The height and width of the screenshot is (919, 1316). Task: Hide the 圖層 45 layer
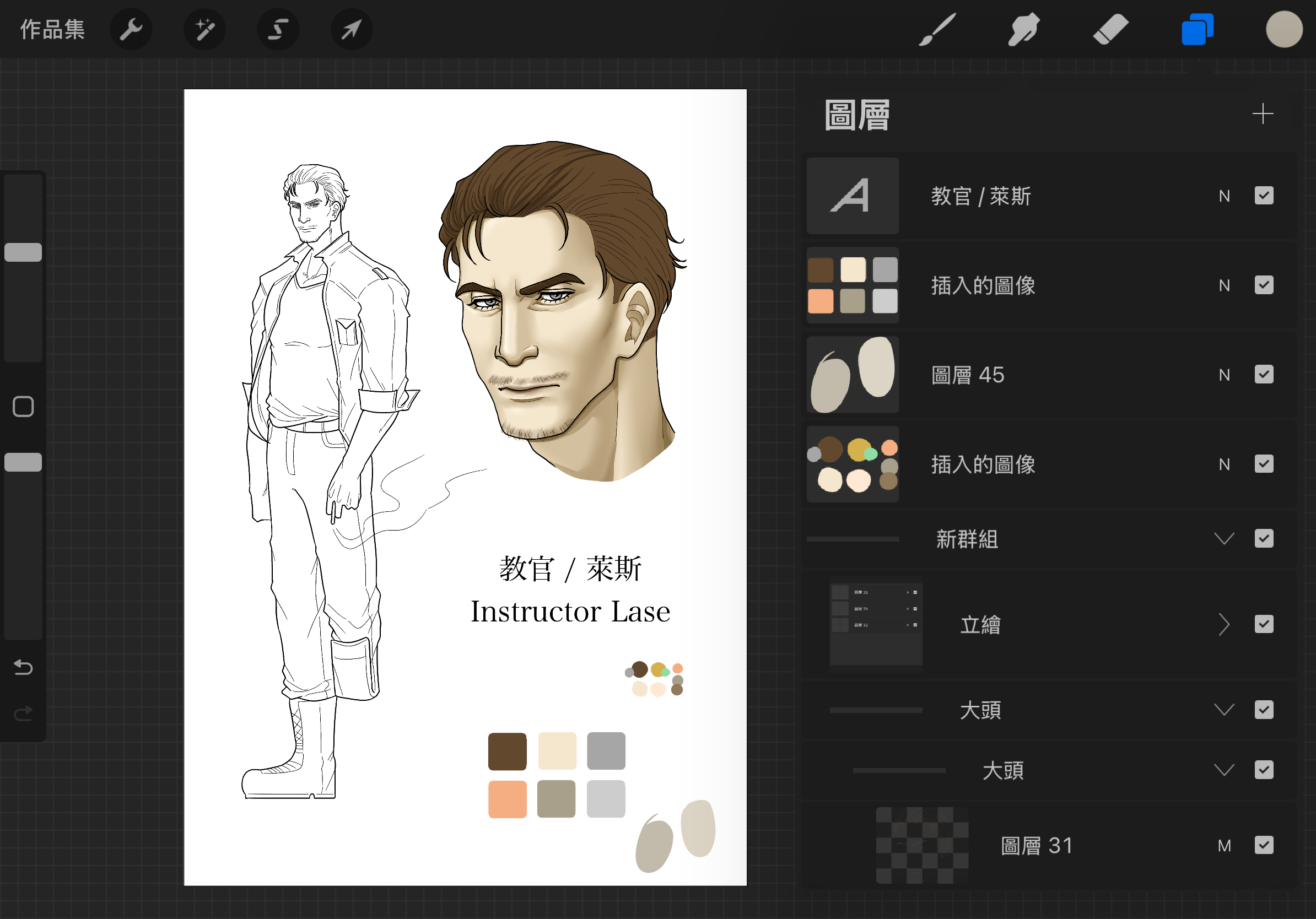[1263, 375]
